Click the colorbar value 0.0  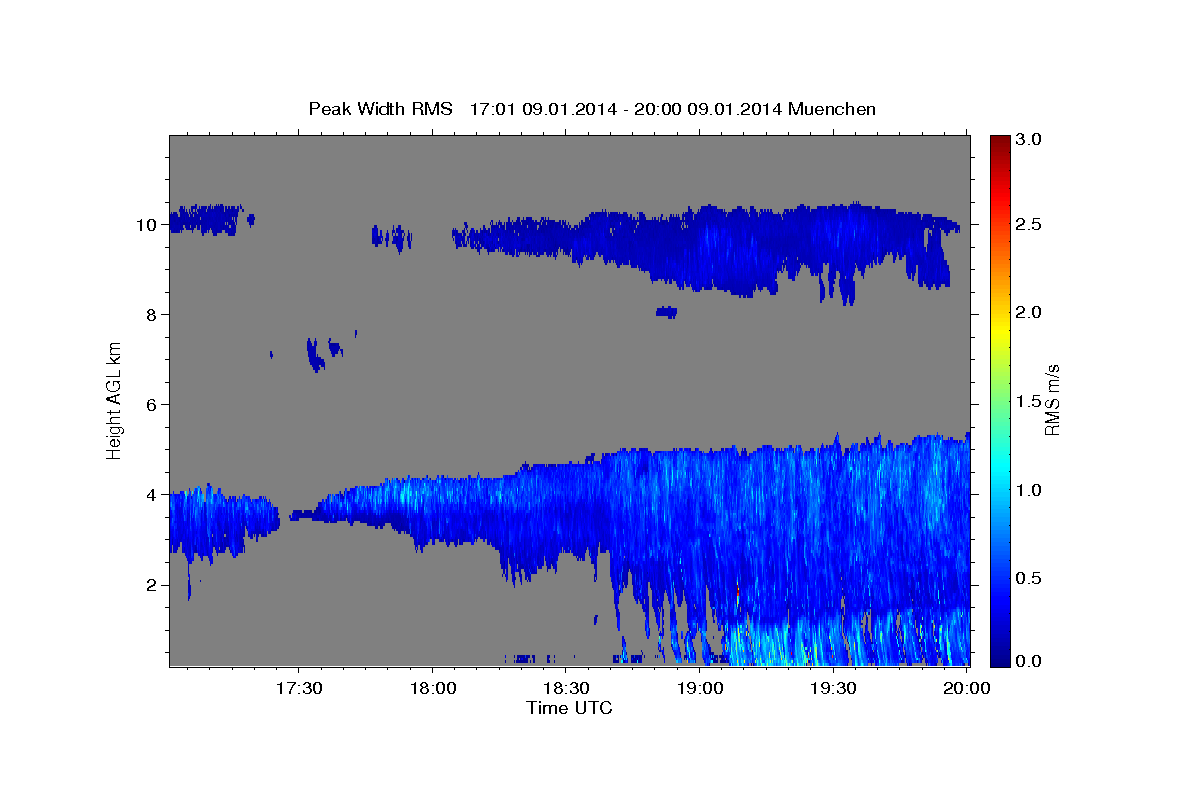(x=1030, y=661)
